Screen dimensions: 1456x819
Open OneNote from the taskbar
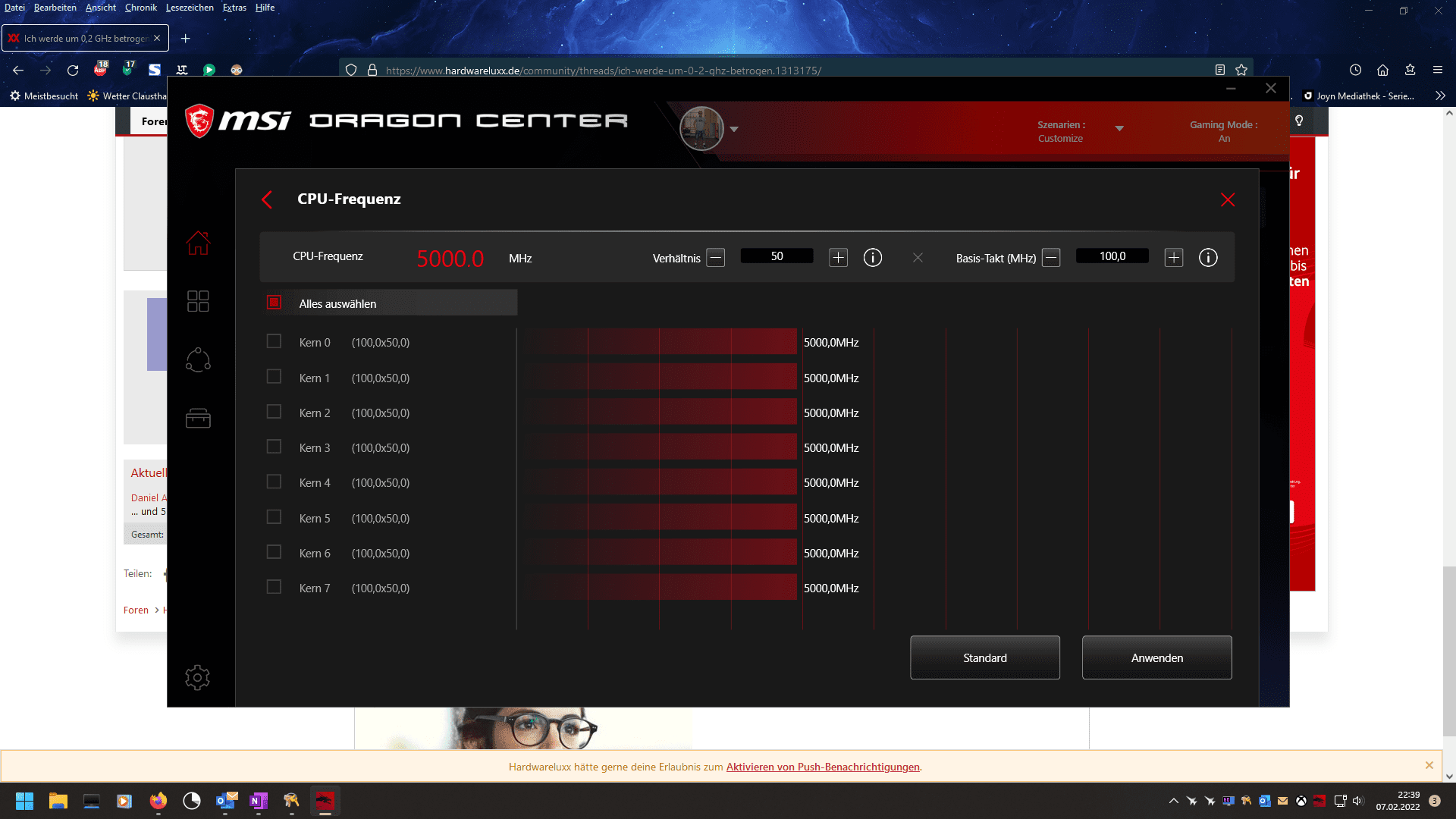tap(259, 801)
